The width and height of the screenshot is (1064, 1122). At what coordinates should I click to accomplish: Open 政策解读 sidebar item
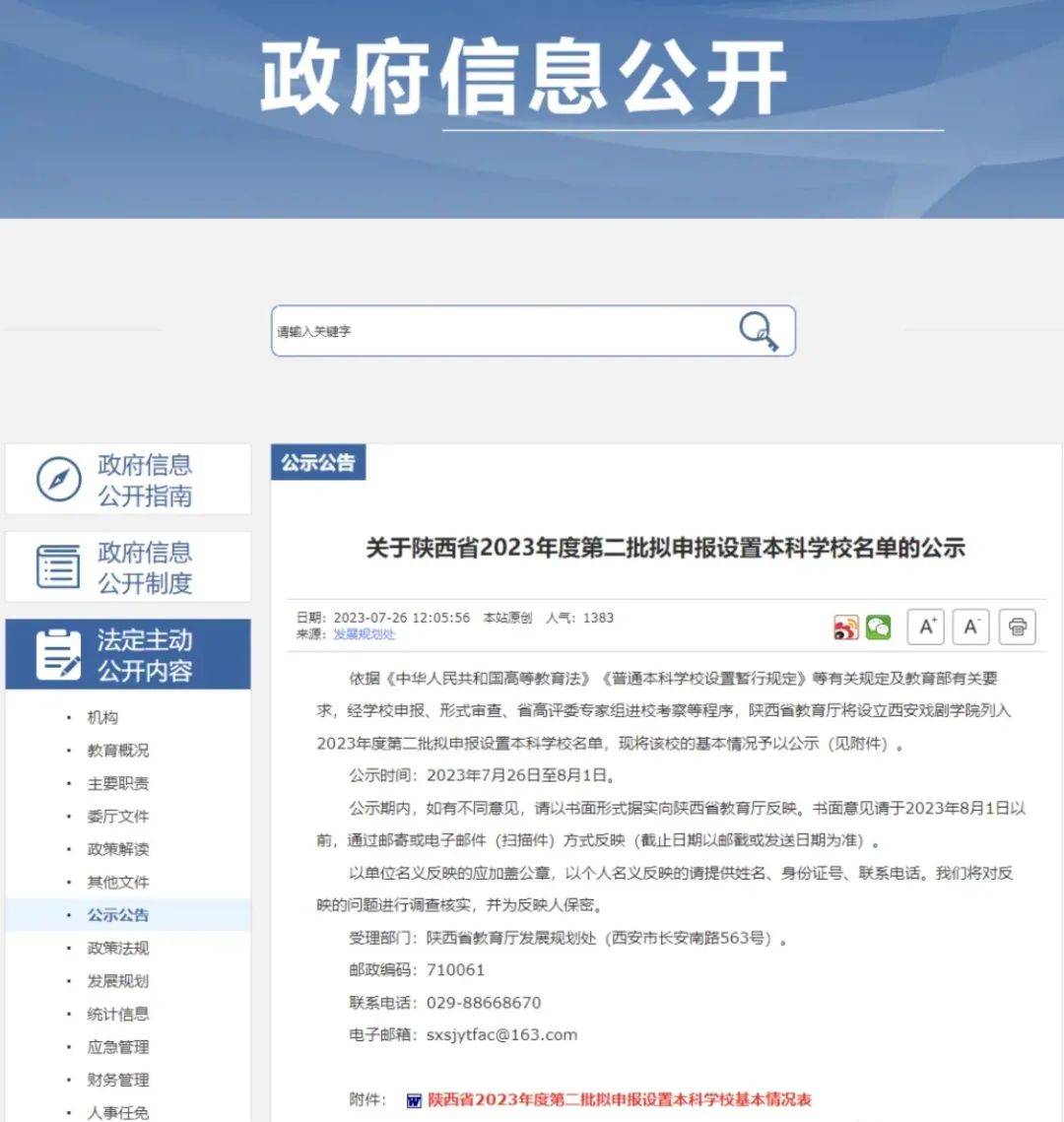118,849
